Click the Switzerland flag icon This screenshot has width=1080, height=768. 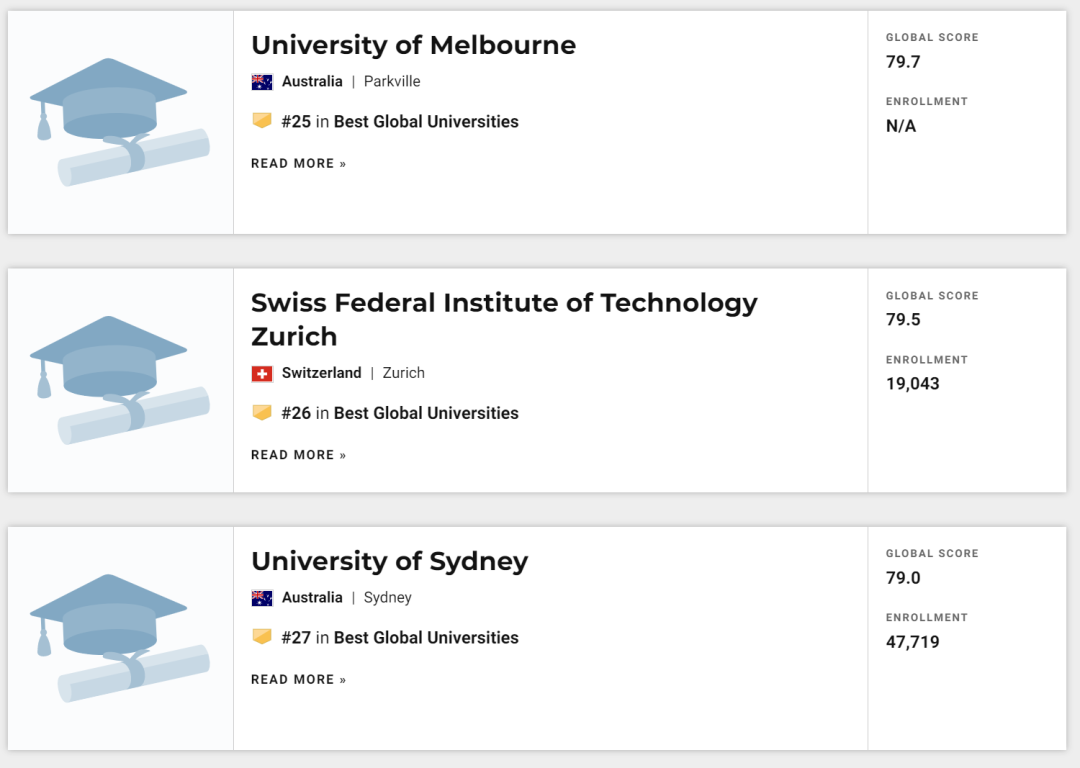coord(262,373)
